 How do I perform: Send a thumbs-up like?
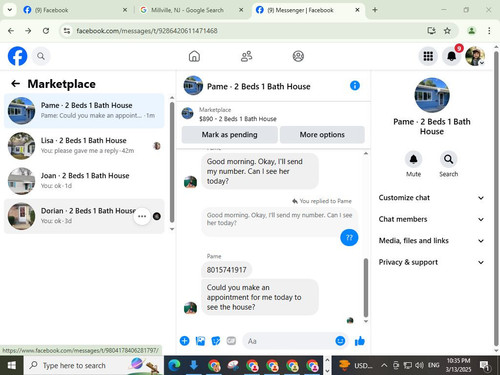point(360,341)
